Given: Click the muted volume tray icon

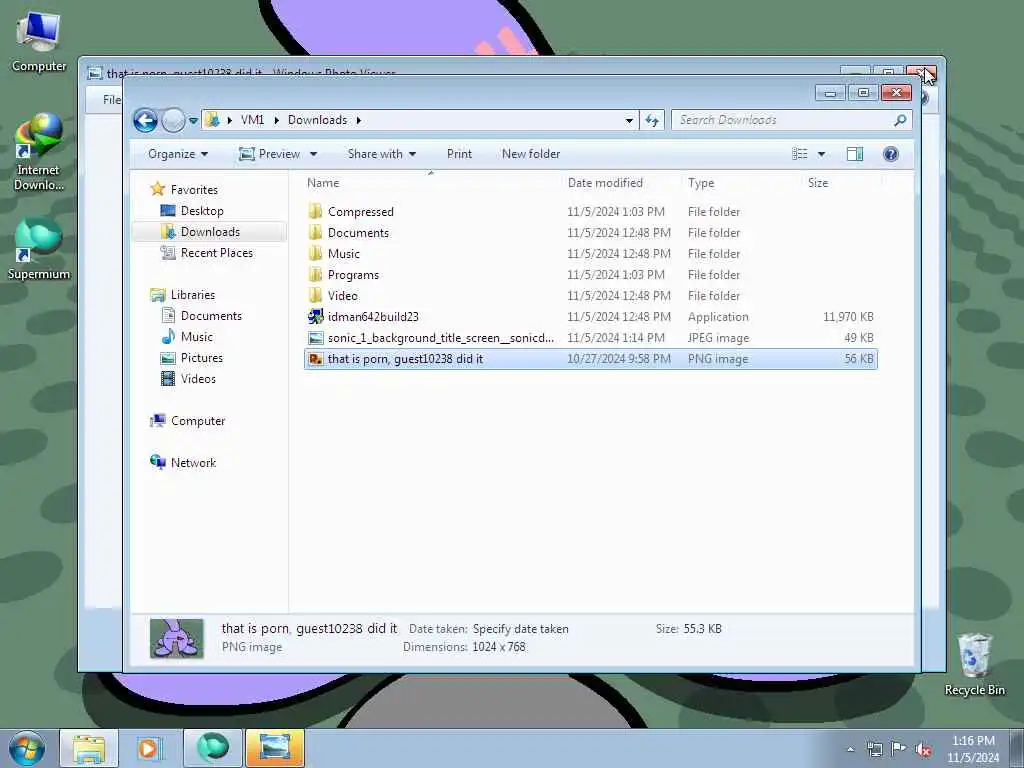Looking at the screenshot, I should (x=923, y=749).
